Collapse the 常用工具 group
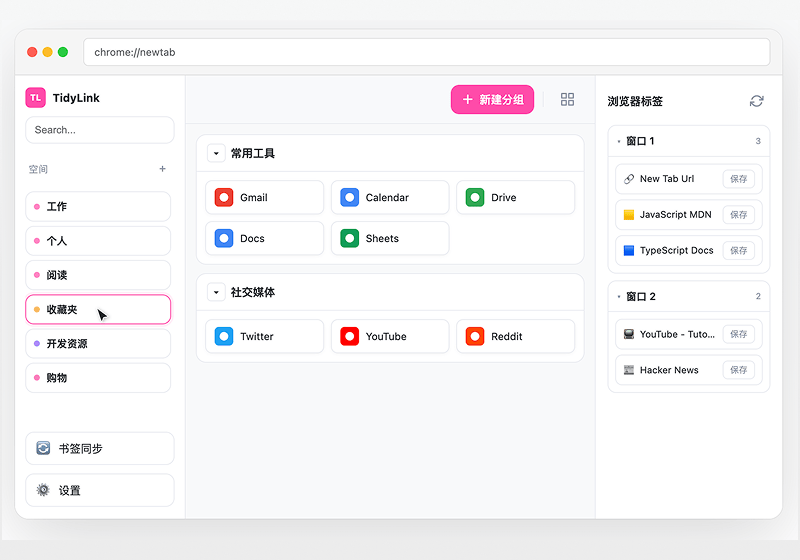Viewport: 800px width, 560px height. pos(216,153)
